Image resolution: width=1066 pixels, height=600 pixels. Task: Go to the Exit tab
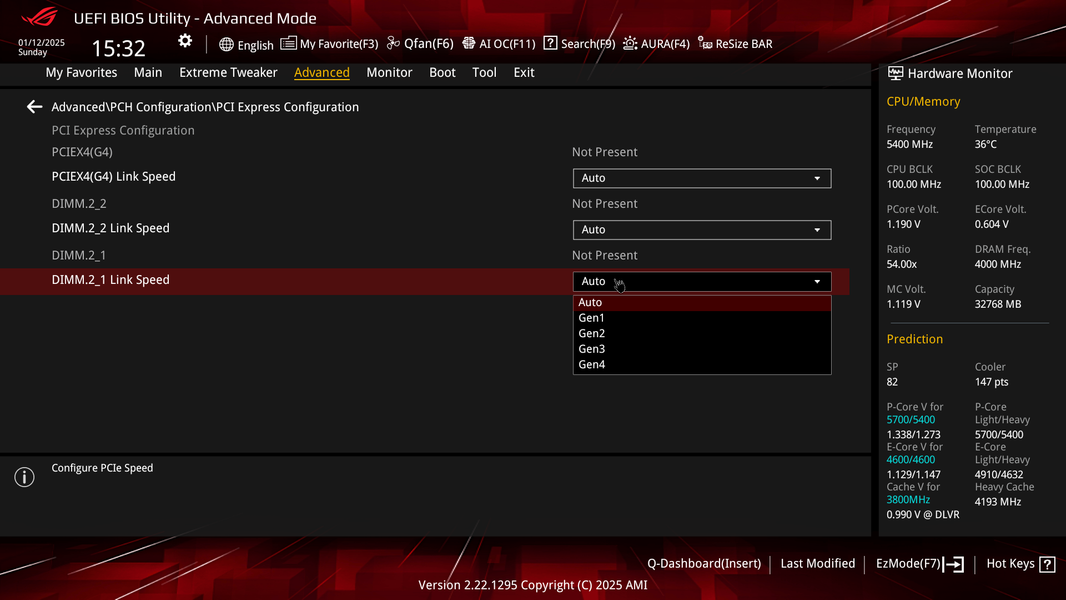523,72
